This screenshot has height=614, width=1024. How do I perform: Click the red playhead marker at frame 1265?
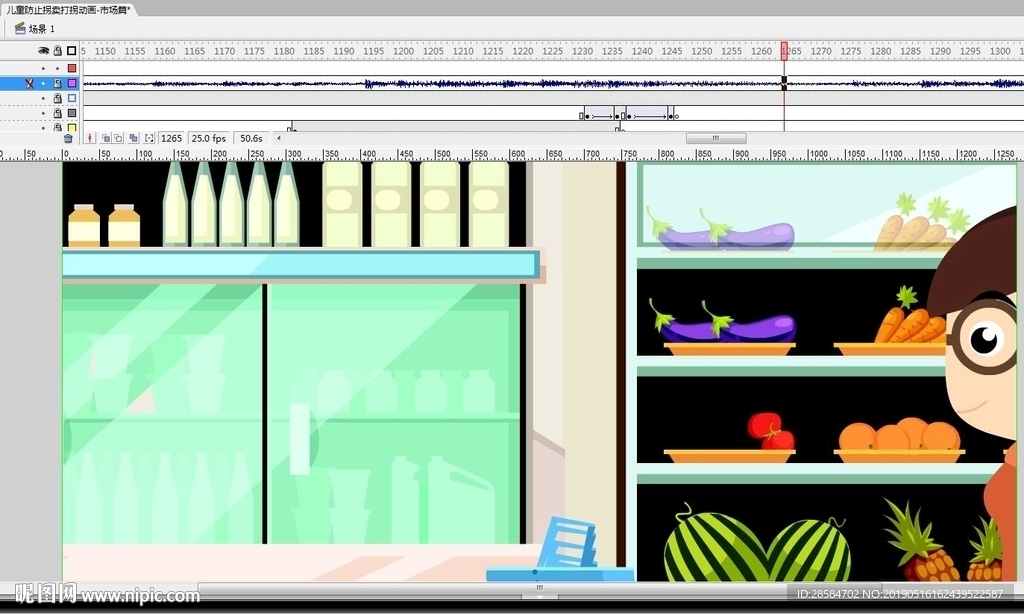(x=786, y=51)
